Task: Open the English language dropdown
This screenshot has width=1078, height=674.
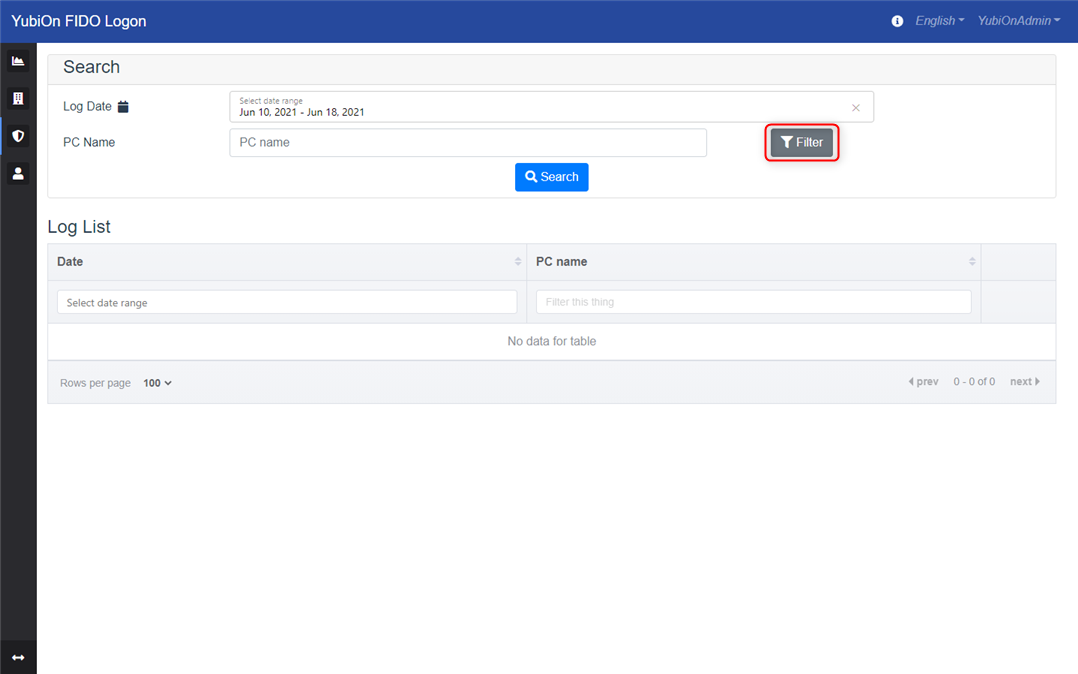Action: pyautogui.click(x=939, y=21)
